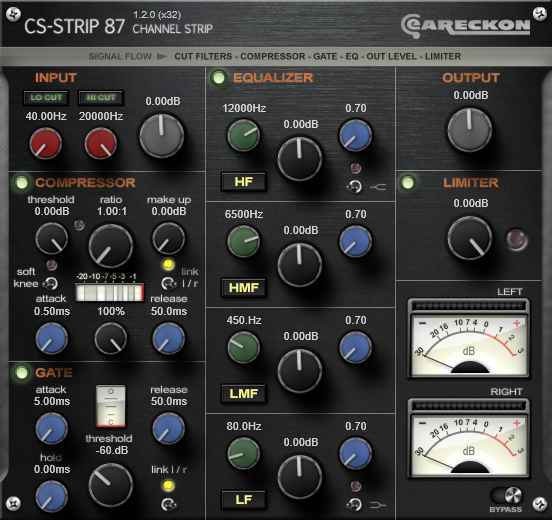Click the HF band blue Q knob
Screen dimensions: 552x520
(x=356, y=136)
